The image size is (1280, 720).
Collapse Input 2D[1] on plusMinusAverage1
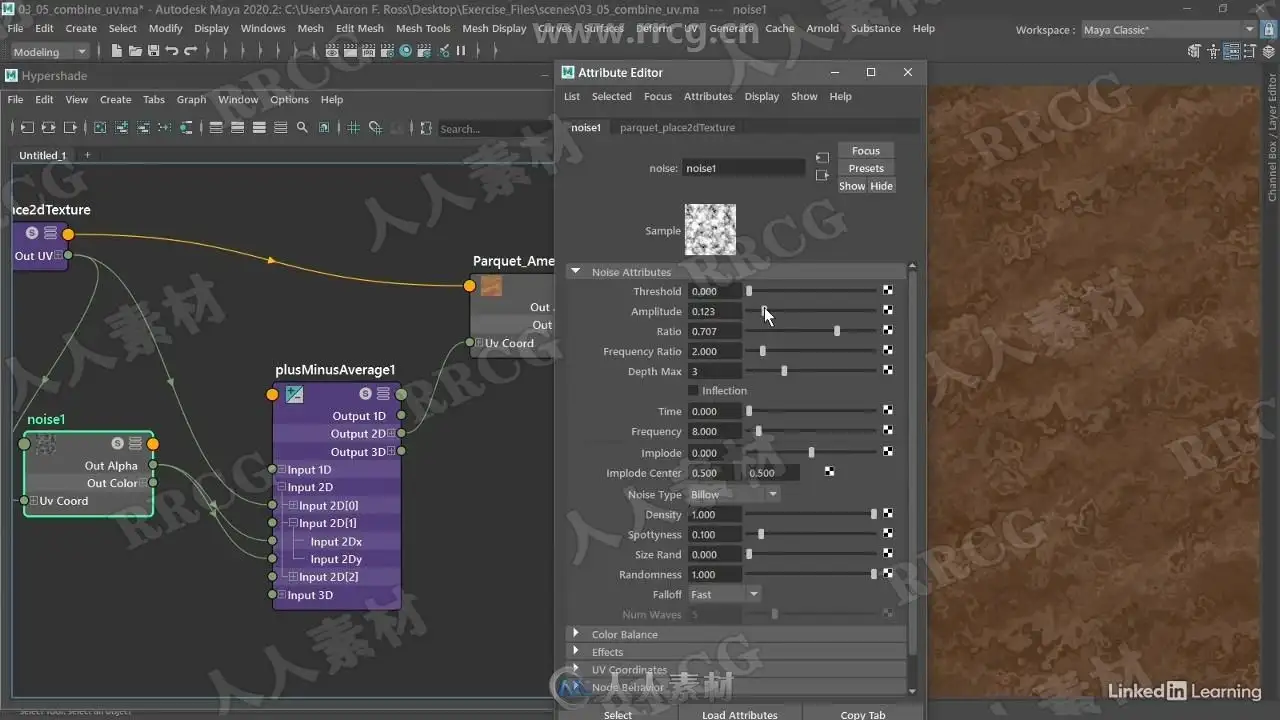(293, 523)
